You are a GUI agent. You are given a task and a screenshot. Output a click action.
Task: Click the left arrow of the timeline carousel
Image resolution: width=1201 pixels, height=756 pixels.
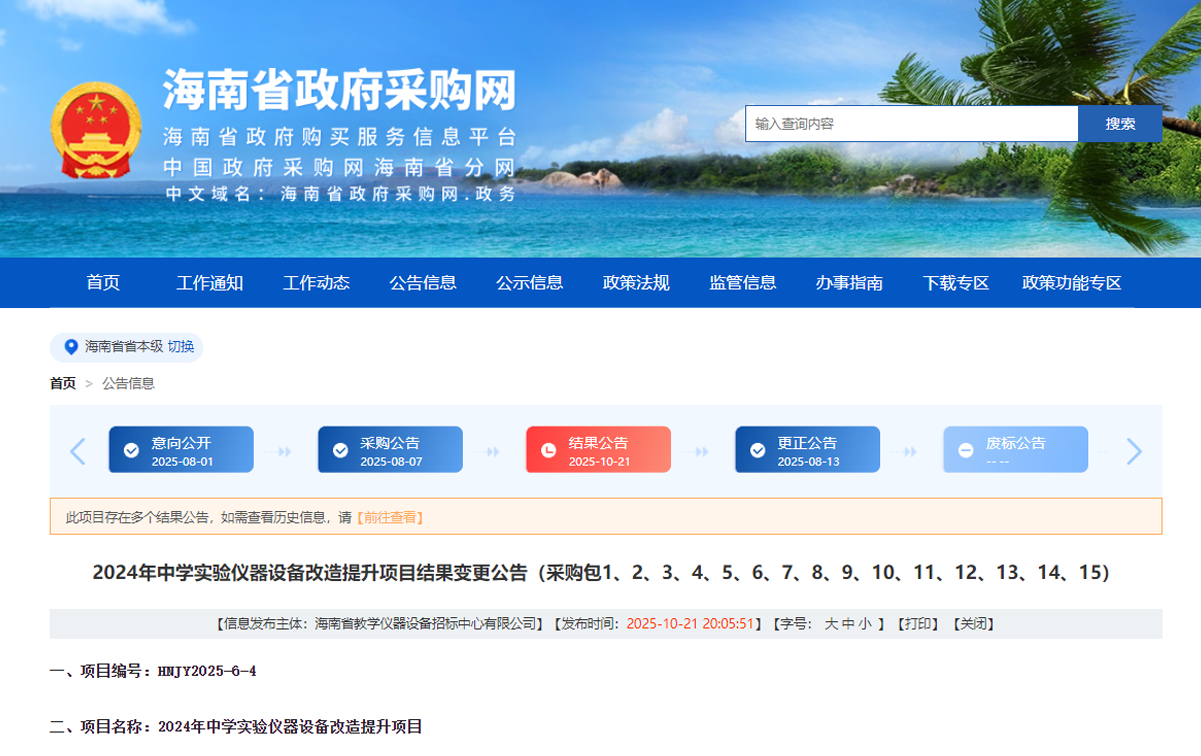click(x=78, y=451)
